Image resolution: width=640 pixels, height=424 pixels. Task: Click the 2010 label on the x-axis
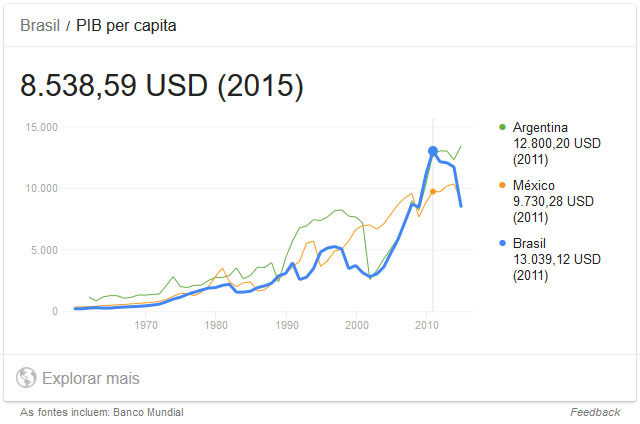coord(430,325)
